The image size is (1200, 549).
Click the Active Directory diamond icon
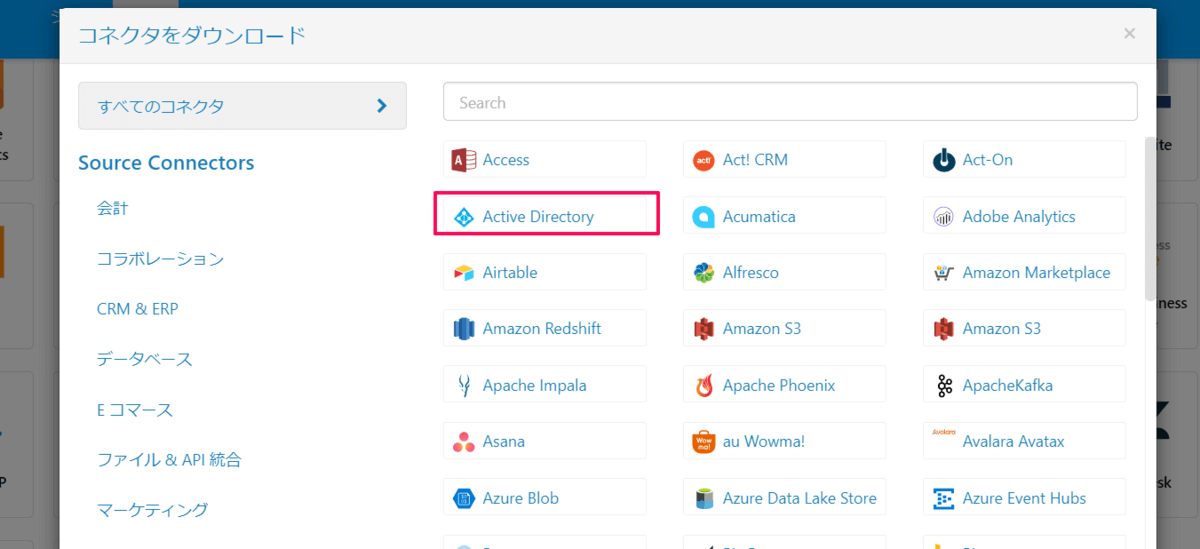pos(463,217)
